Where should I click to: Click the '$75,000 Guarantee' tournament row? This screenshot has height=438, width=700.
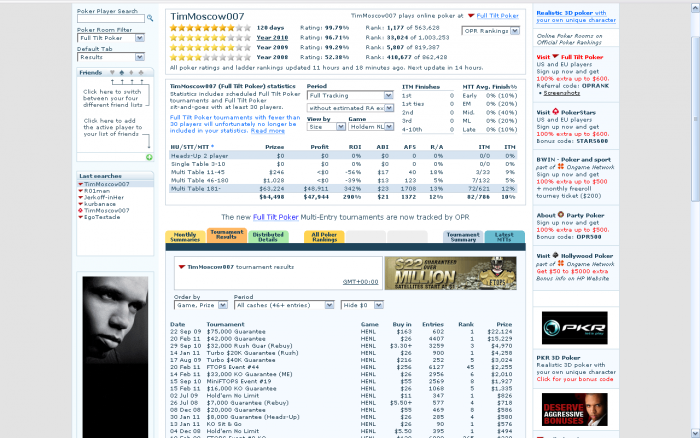pyautogui.click(x=341, y=332)
